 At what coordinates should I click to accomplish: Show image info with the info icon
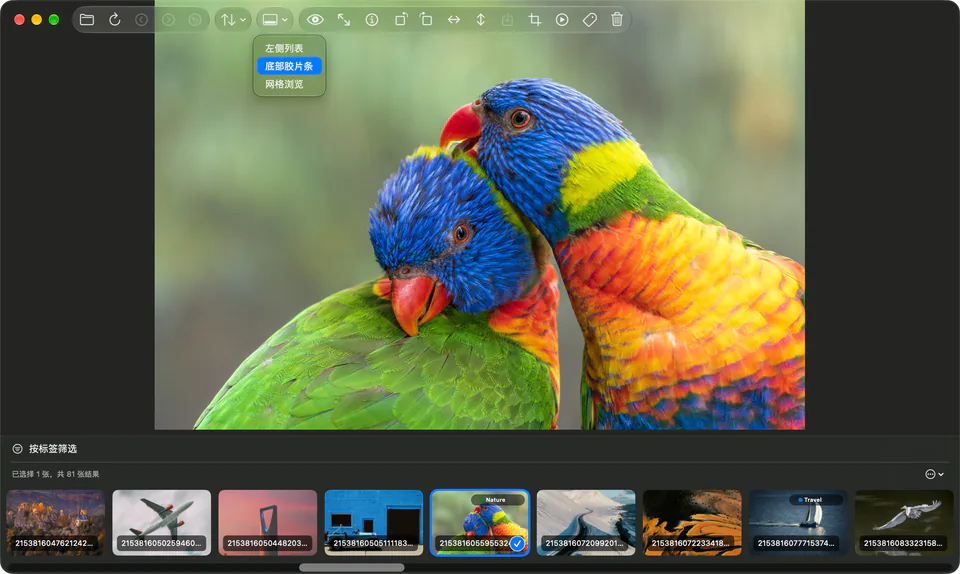point(372,20)
